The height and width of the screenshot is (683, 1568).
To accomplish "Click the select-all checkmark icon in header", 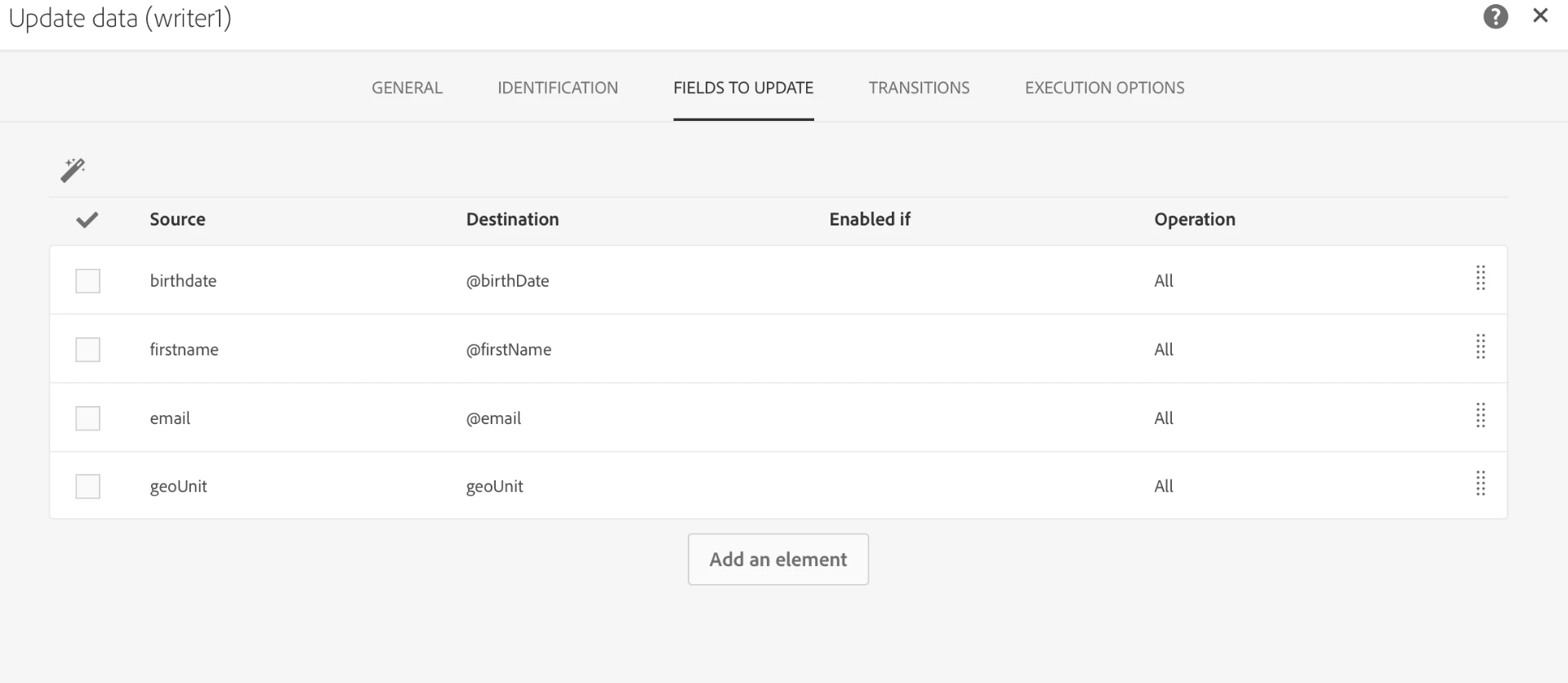I will pos(87,219).
